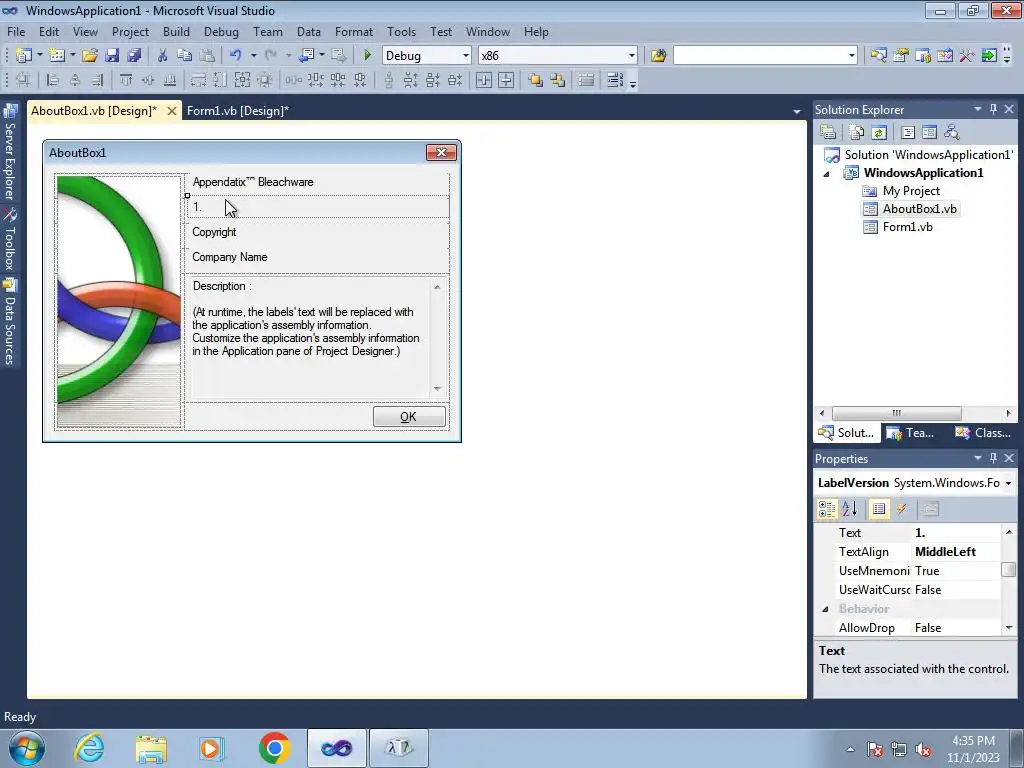Open the Properties Window toolbar icon
Image resolution: width=1024 pixels, height=768 pixels.
(x=901, y=56)
